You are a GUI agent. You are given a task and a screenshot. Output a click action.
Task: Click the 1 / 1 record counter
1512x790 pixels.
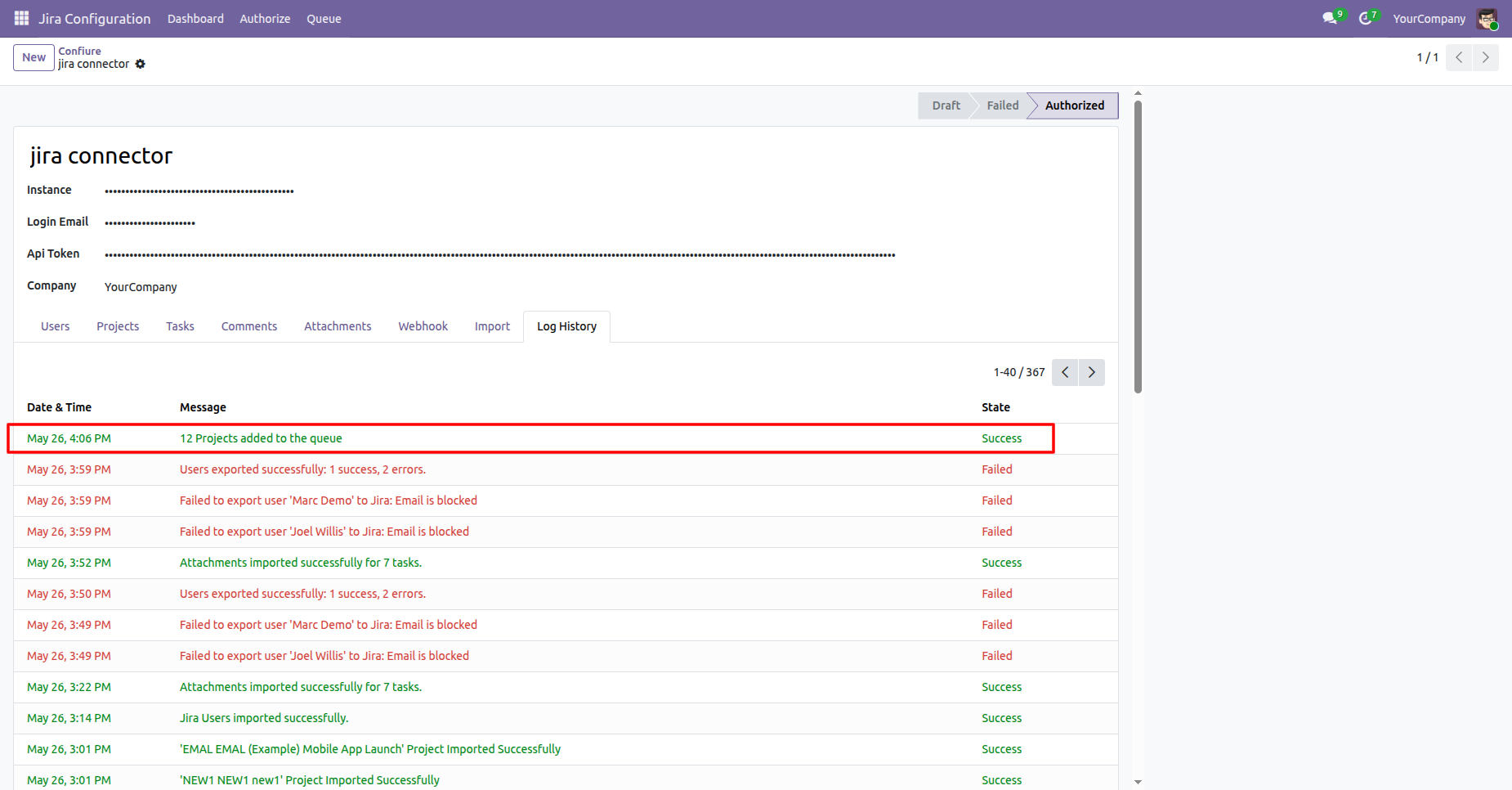click(x=1427, y=57)
